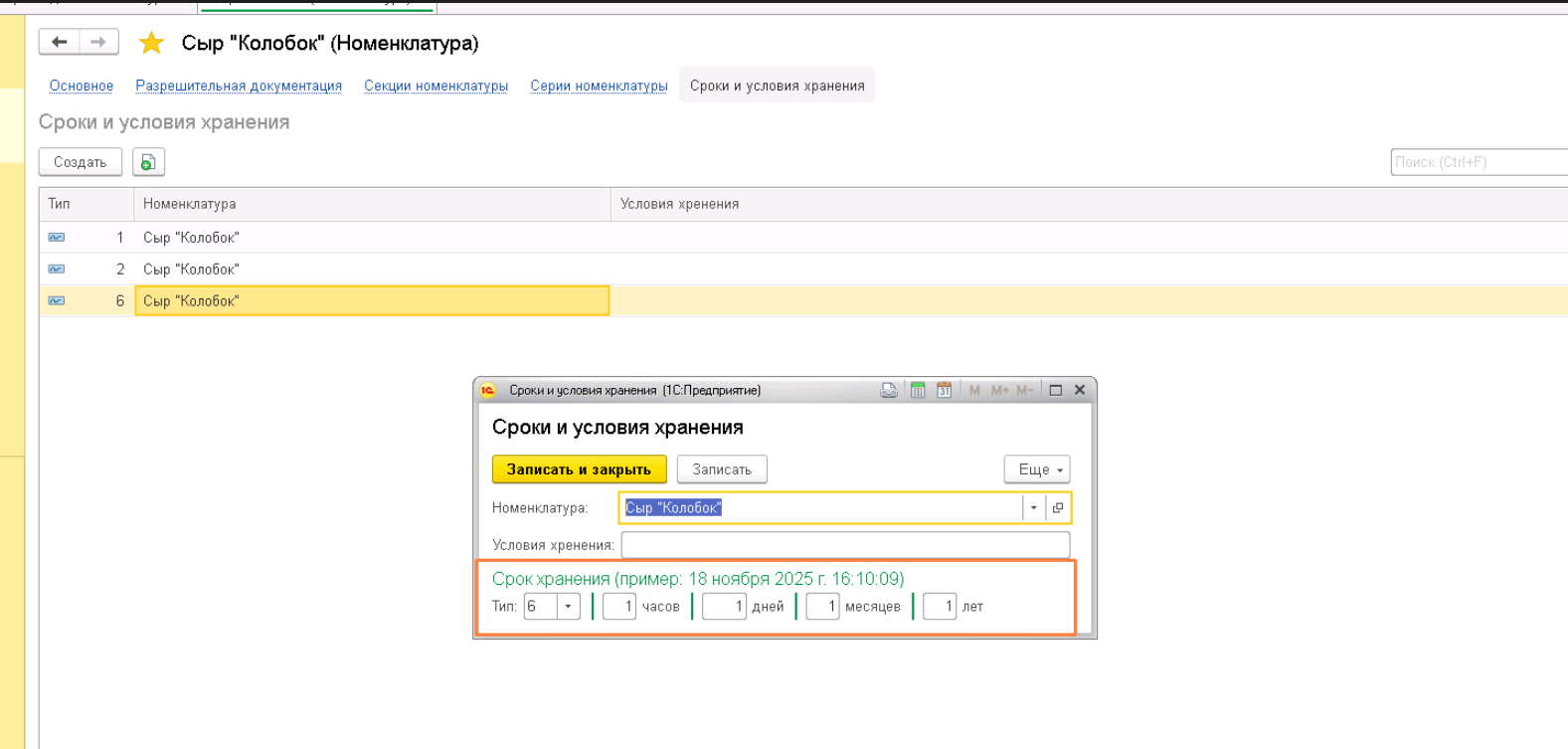Go back using the left arrow button
Image resolution: width=1568 pixels, height=749 pixels.
click(60, 42)
